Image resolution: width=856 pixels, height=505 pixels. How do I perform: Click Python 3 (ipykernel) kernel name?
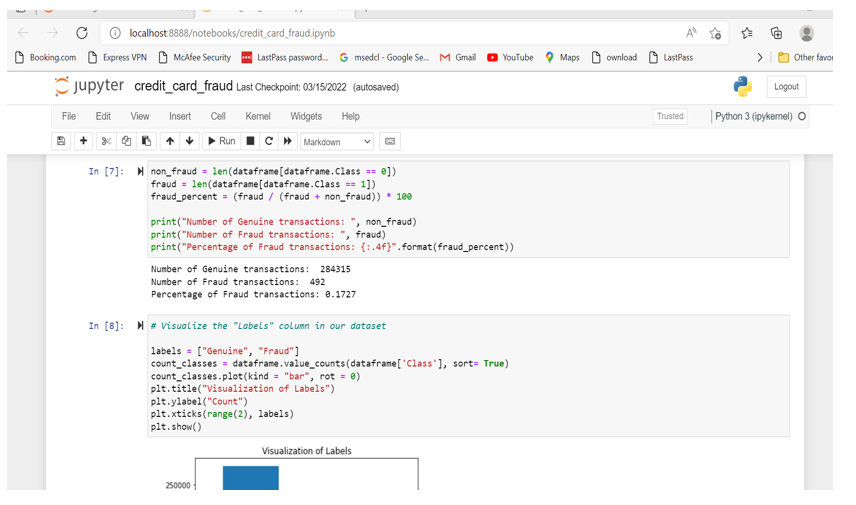(x=753, y=116)
